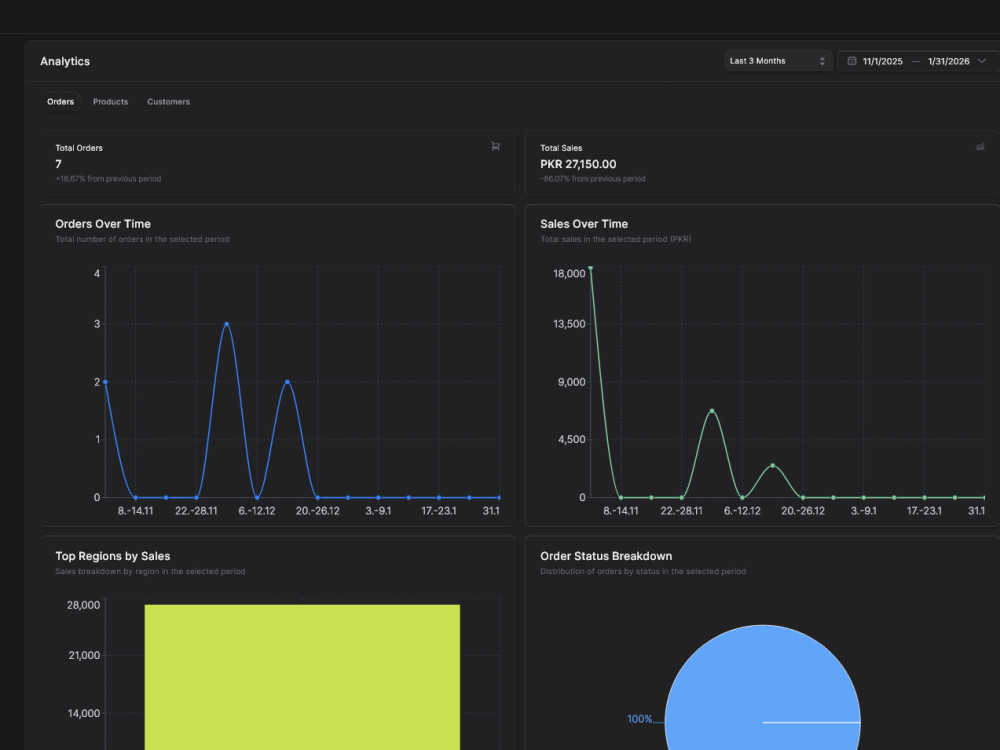The height and width of the screenshot is (750, 1000).
Task: Switch to the Customers tab
Action: tap(168, 101)
